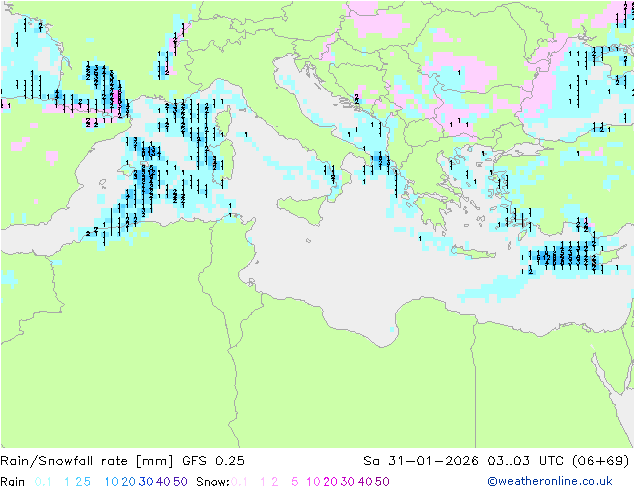Select the Snow legend value 50

(382, 482)
